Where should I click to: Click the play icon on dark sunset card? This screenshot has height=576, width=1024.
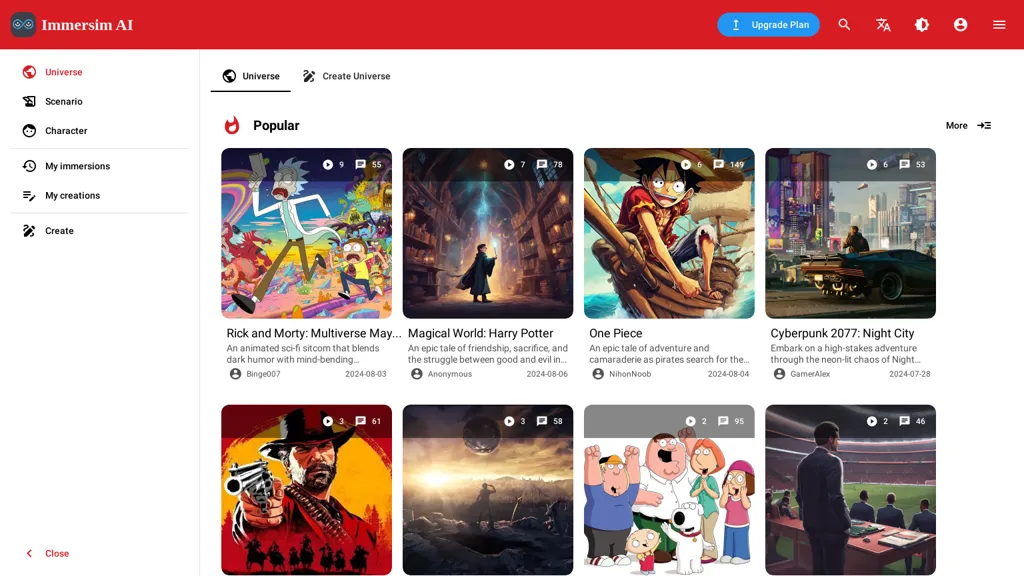pyautogui.click(x=509, y=421)
